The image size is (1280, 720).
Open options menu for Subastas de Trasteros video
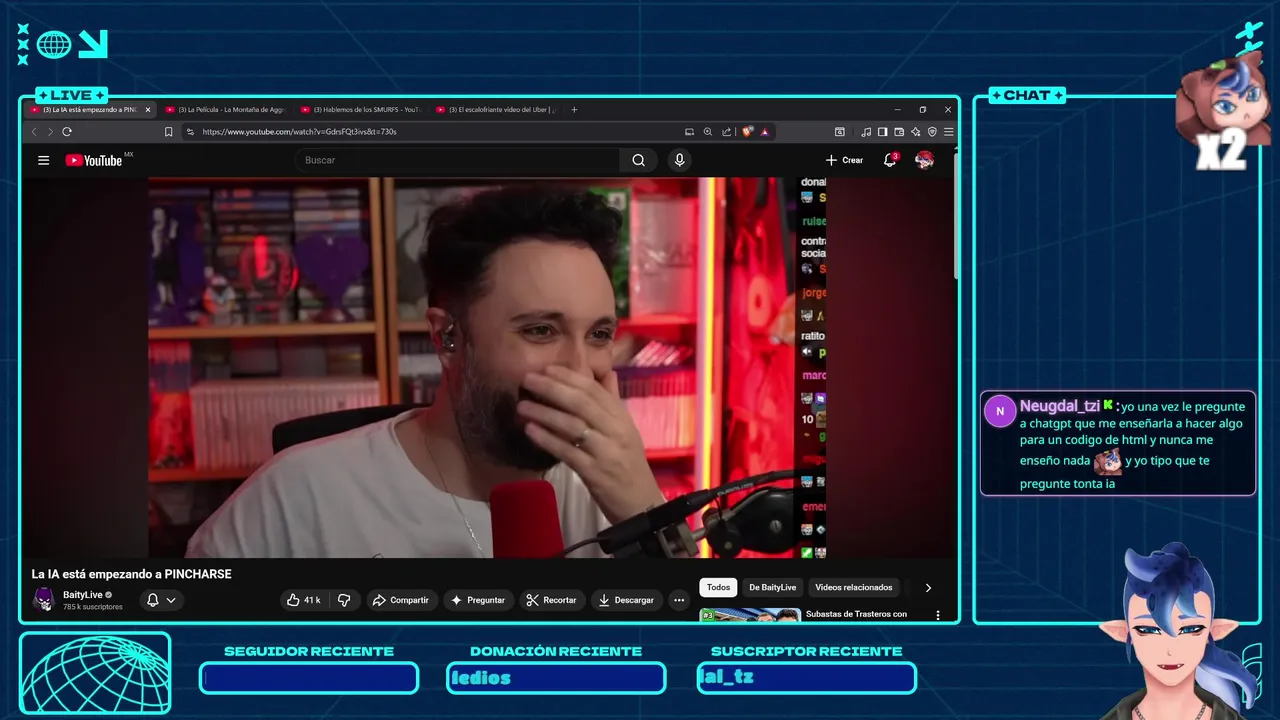click(938, 615)
